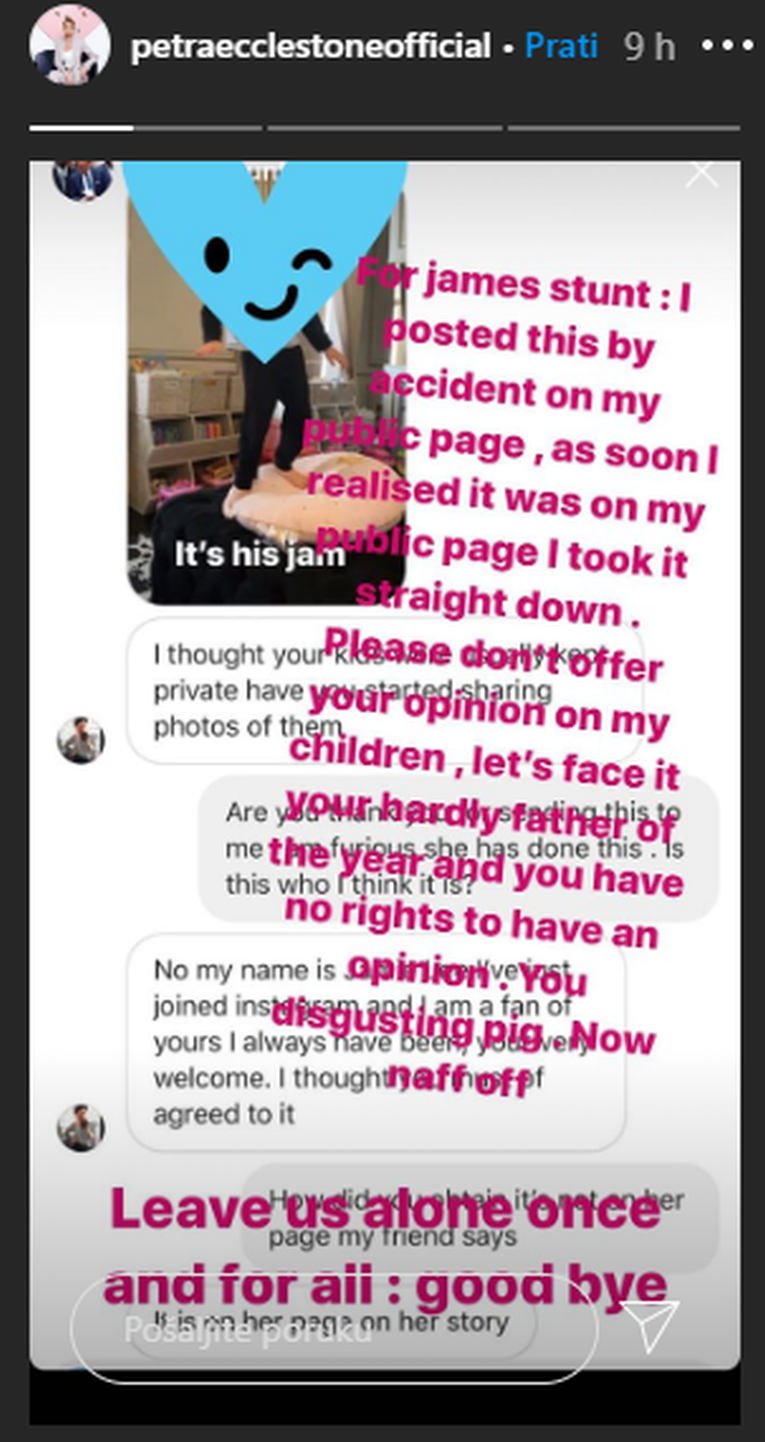Close the embedded message with the X icon

(701, 174)
